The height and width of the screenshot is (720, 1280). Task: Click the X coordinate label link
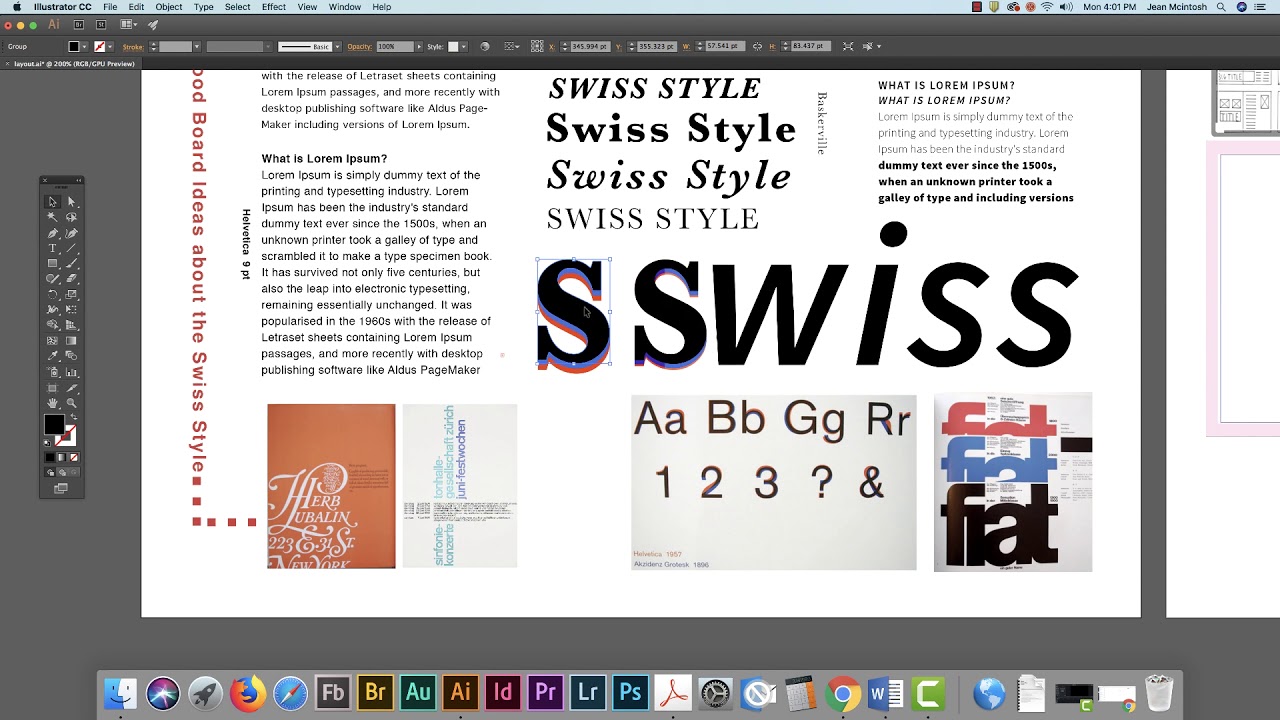(x=552, y=46)
